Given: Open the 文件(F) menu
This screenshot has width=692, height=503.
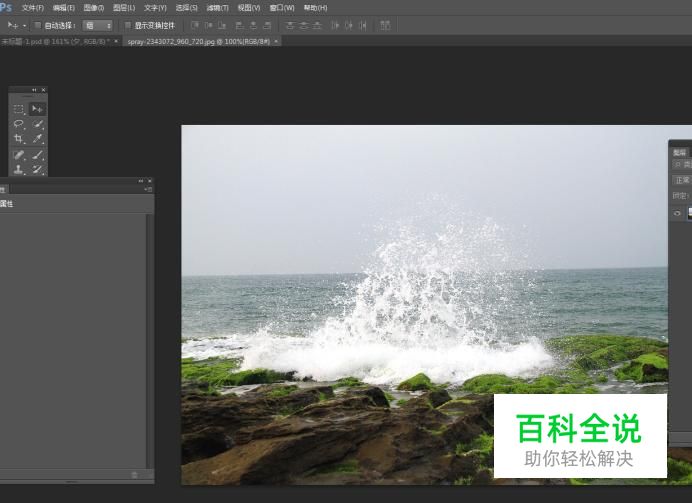Looking at the screenshot, I should 33,7.
